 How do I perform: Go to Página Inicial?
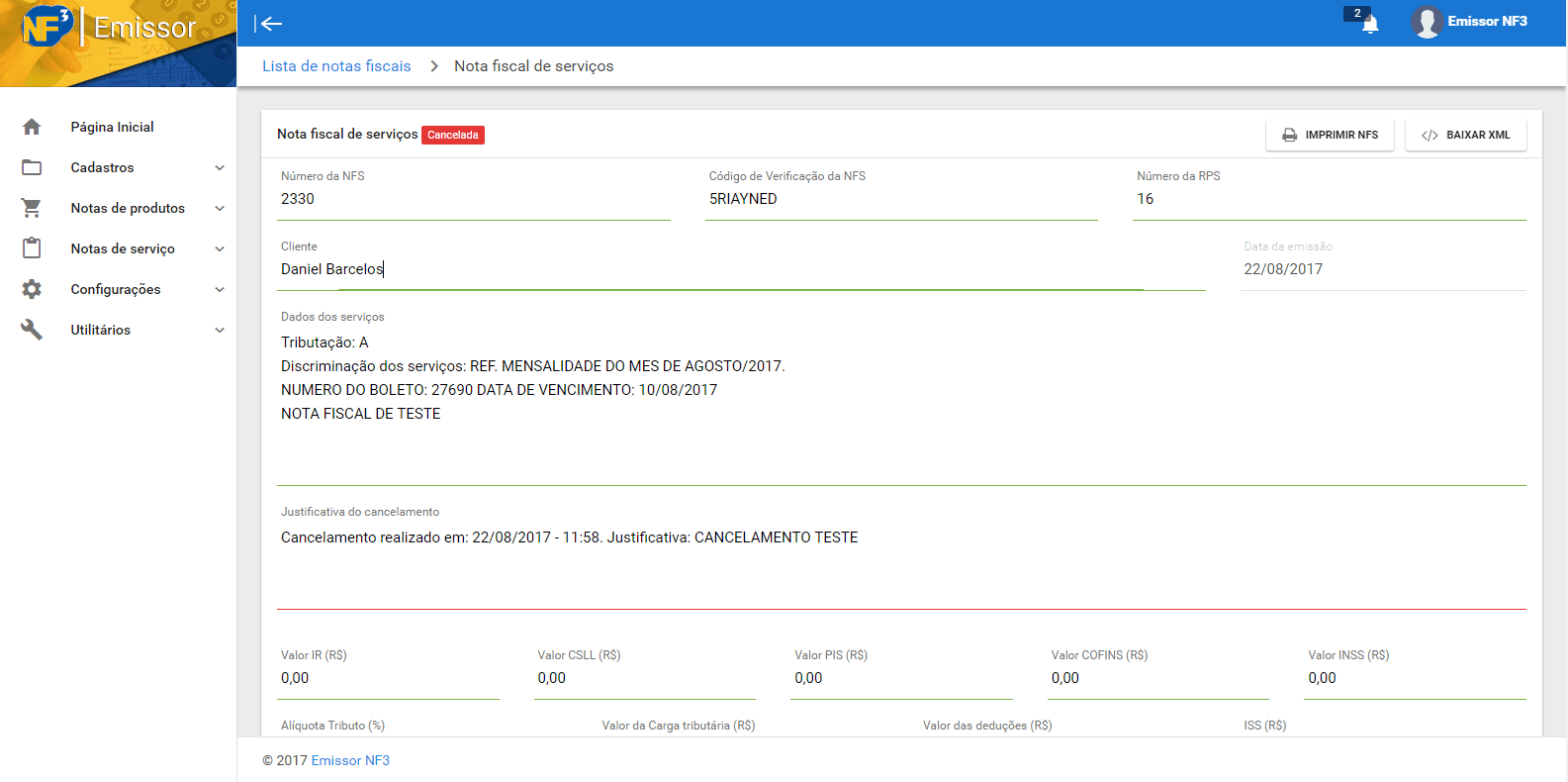(112, 127)
